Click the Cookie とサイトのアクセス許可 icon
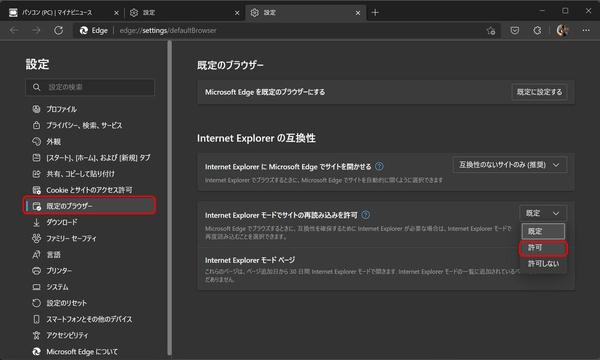The height and width of the screenshot is (360, 600). pyautogui.click(x=36, y=190)
